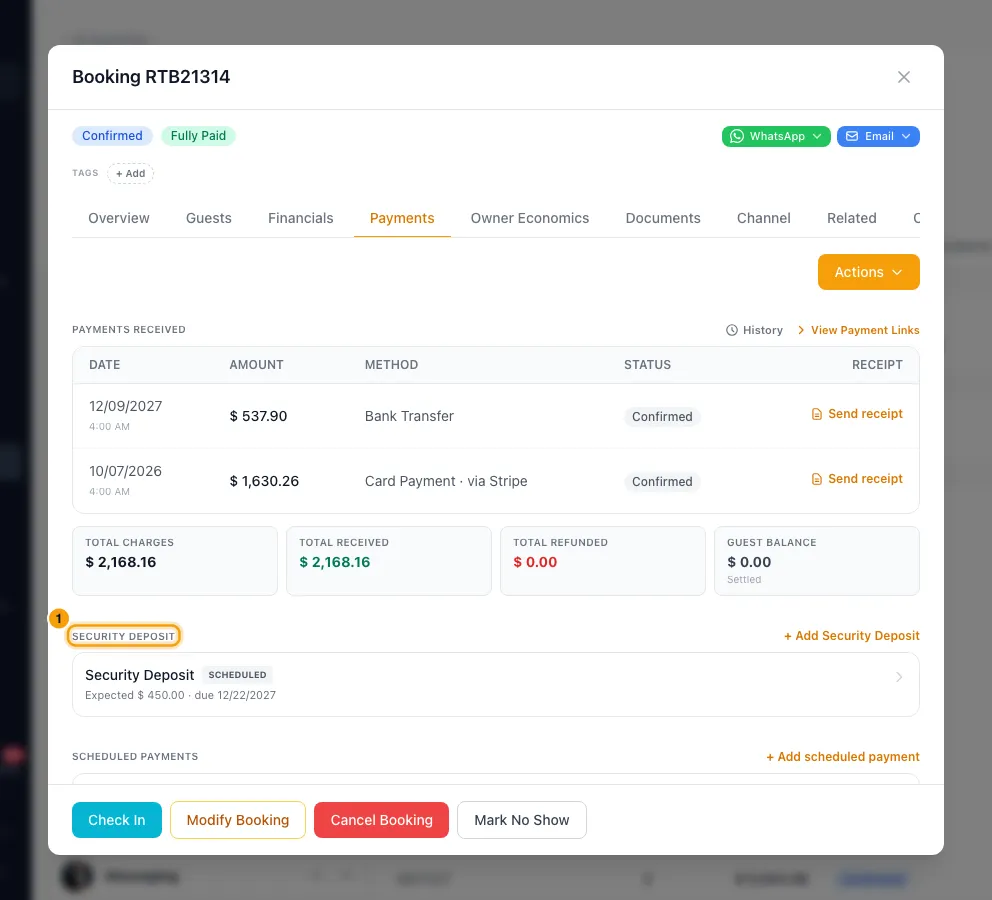Image resolution: width=992 pixels, height=900 pixels.
Task: Click Modify Booking
Action: [238, 820]
